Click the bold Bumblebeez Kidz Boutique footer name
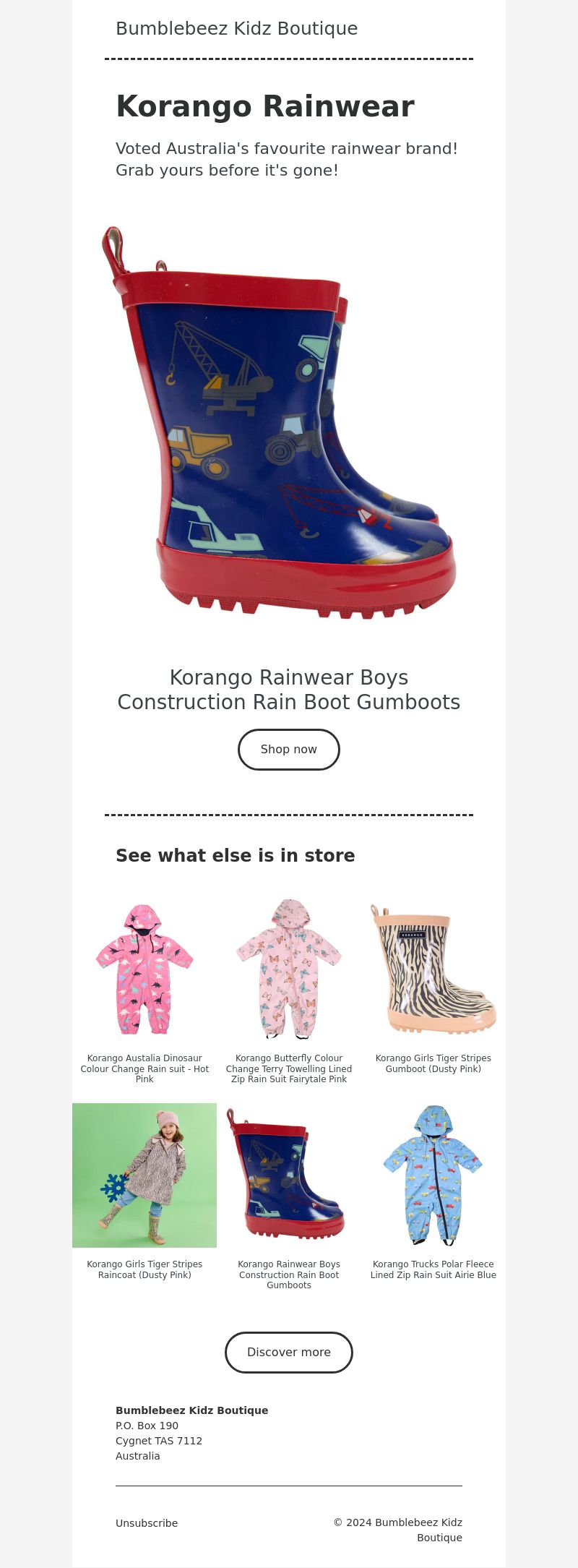This screenshot has width=578, height=1568. tap(191, 1410)
